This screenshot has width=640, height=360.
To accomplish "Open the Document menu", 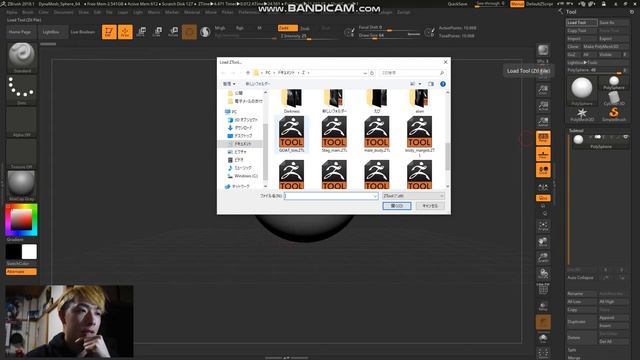I will pos(64,12).
